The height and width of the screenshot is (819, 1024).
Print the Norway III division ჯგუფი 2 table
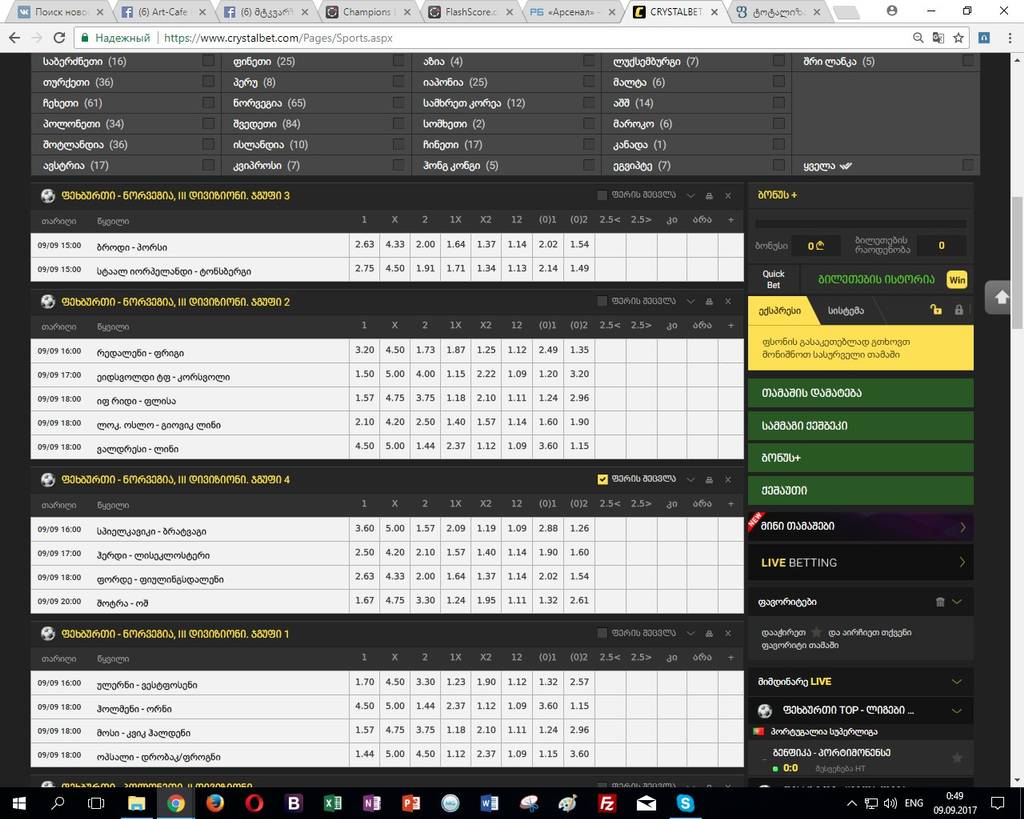[709, 302]
